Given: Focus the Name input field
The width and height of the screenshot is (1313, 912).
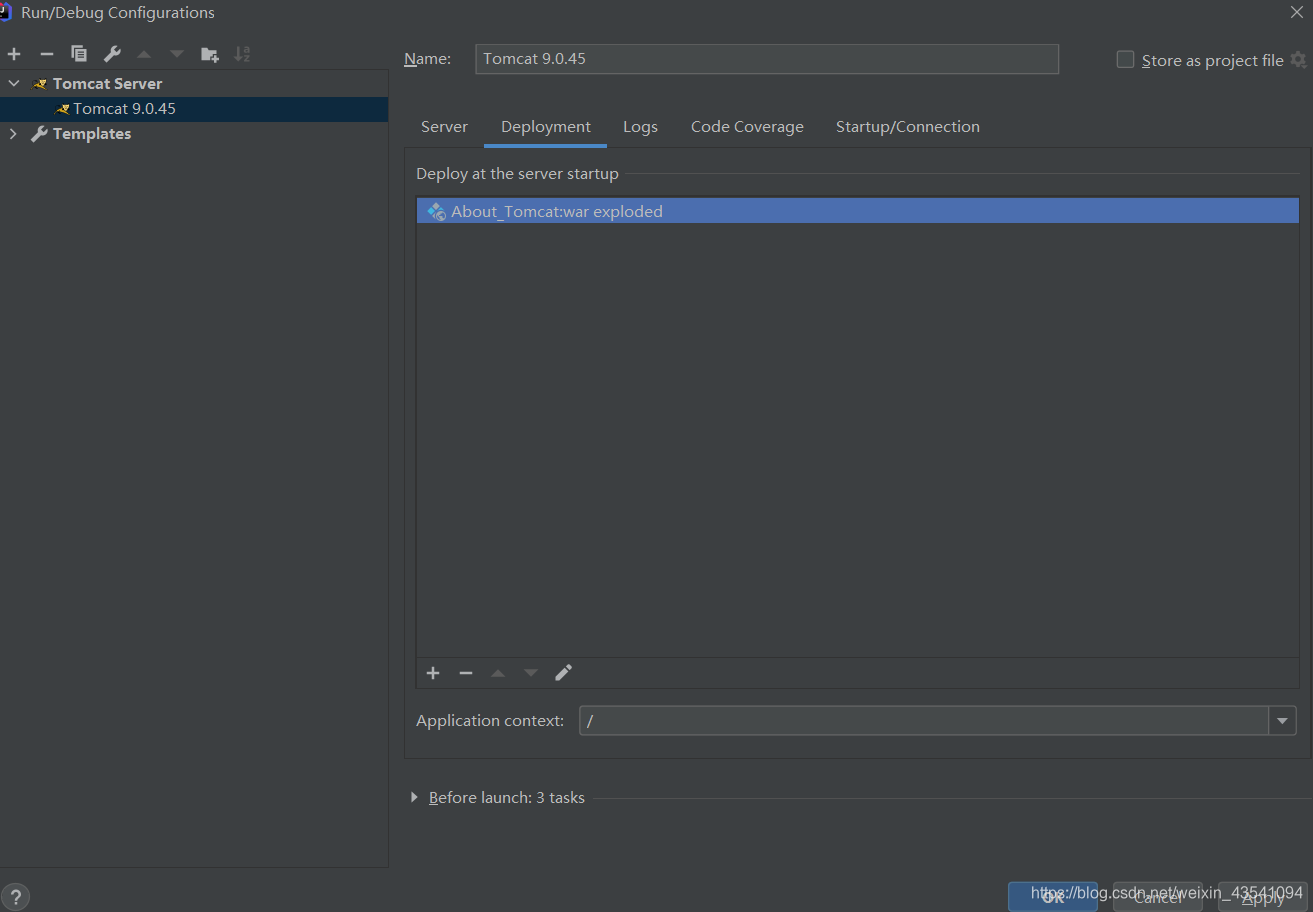Looking at the screenshot, I should point(767,59).
